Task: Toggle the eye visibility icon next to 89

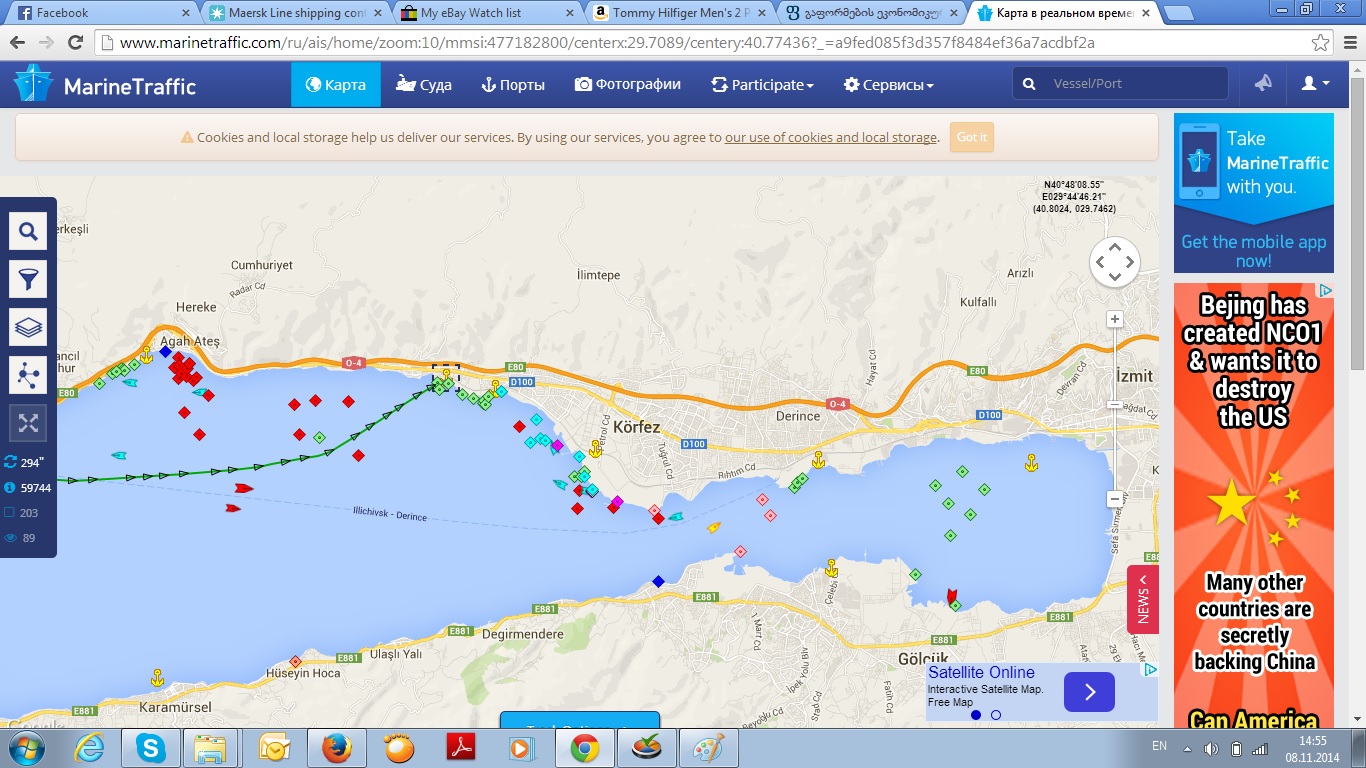Action: tap(10, 538)
